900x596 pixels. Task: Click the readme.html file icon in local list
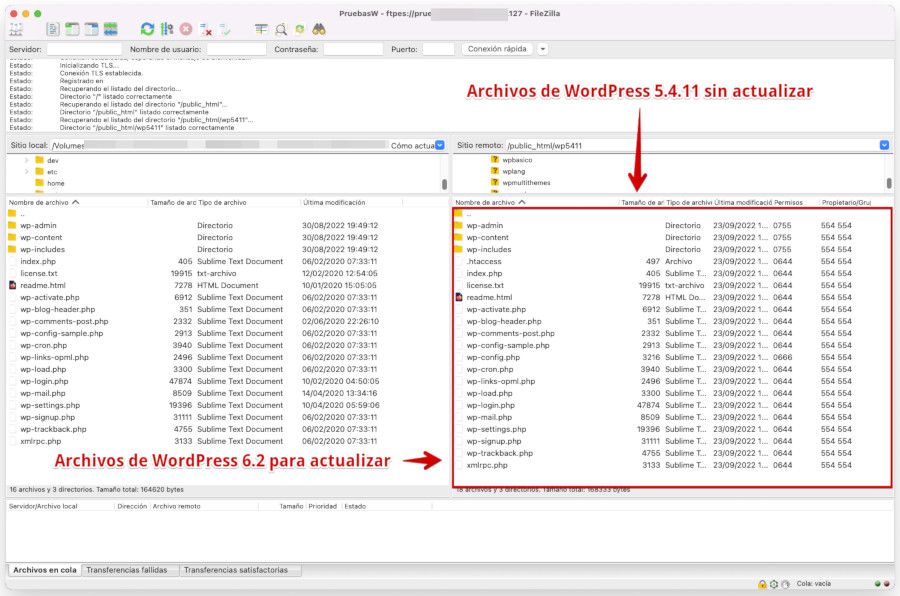13,285
